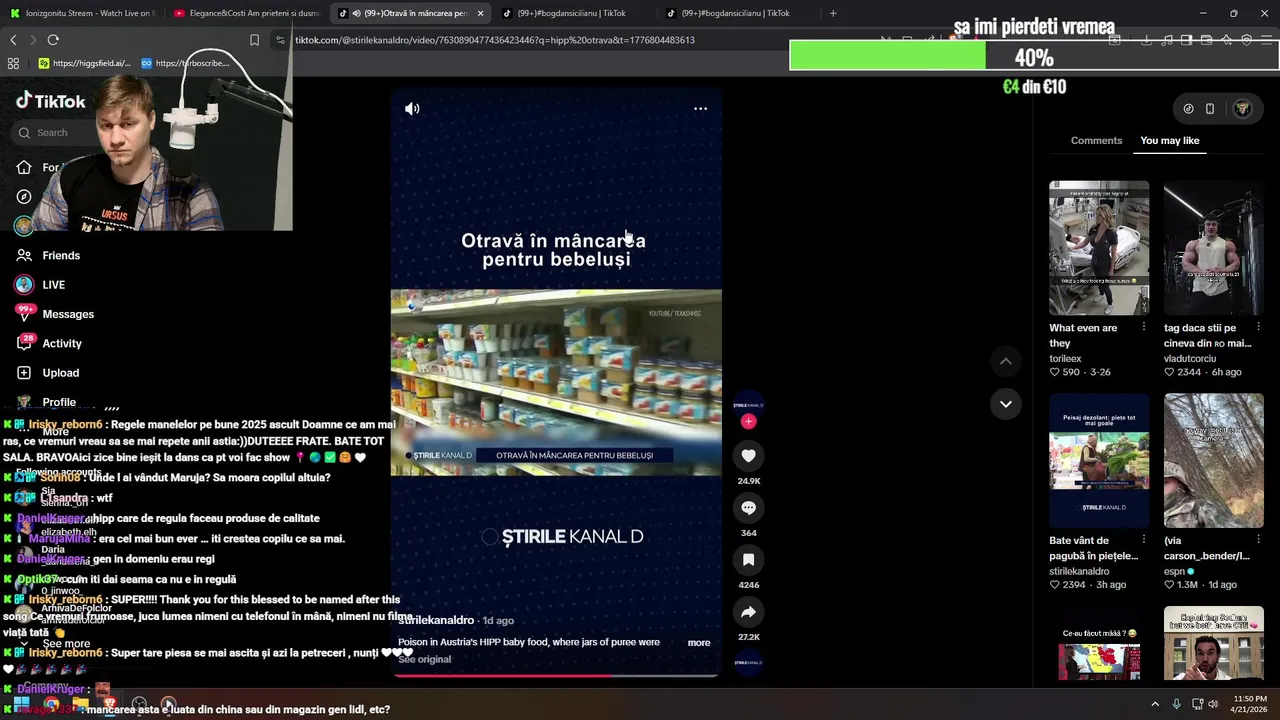Screen dimensions: 1280x720
Task: Click the Explore compass sidebar icon
Action: pyautogui.click(x=24, y=197)
